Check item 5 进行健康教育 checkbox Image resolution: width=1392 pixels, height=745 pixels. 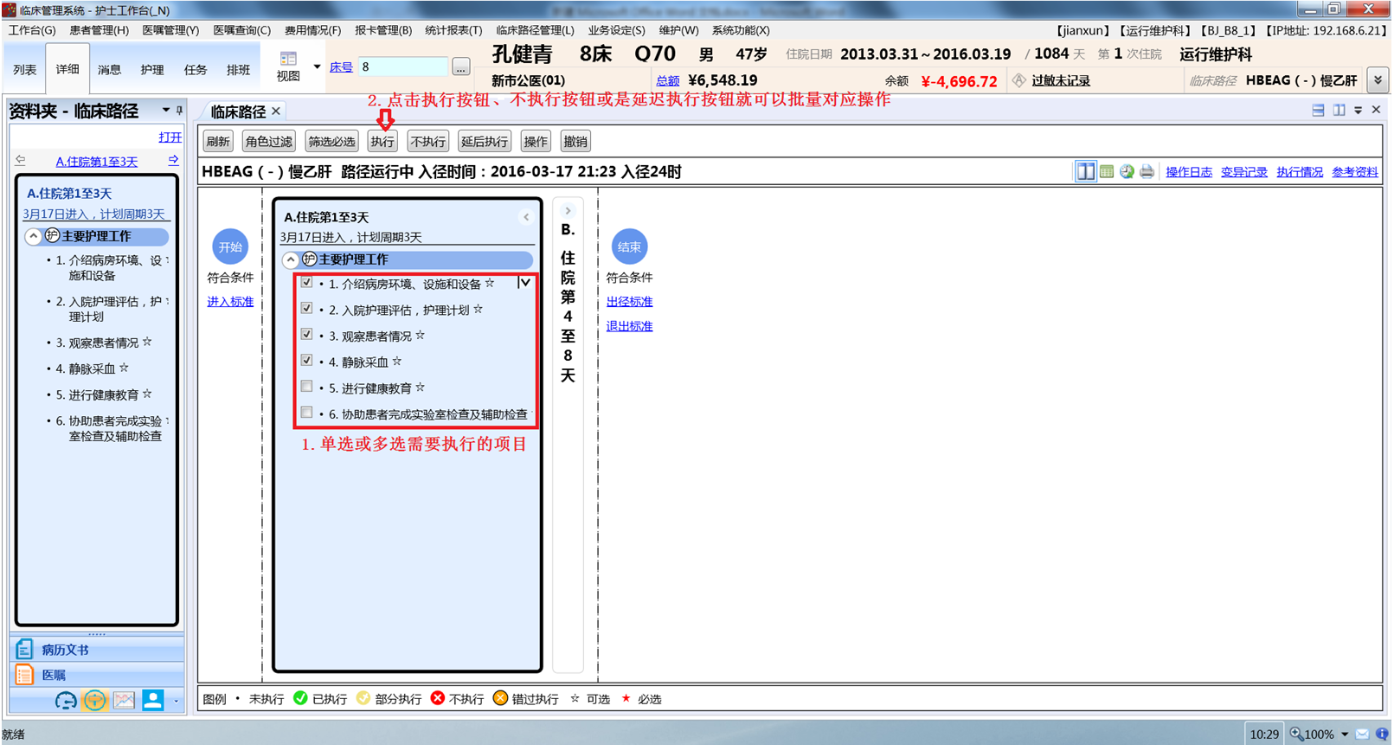tap(307, 387)
